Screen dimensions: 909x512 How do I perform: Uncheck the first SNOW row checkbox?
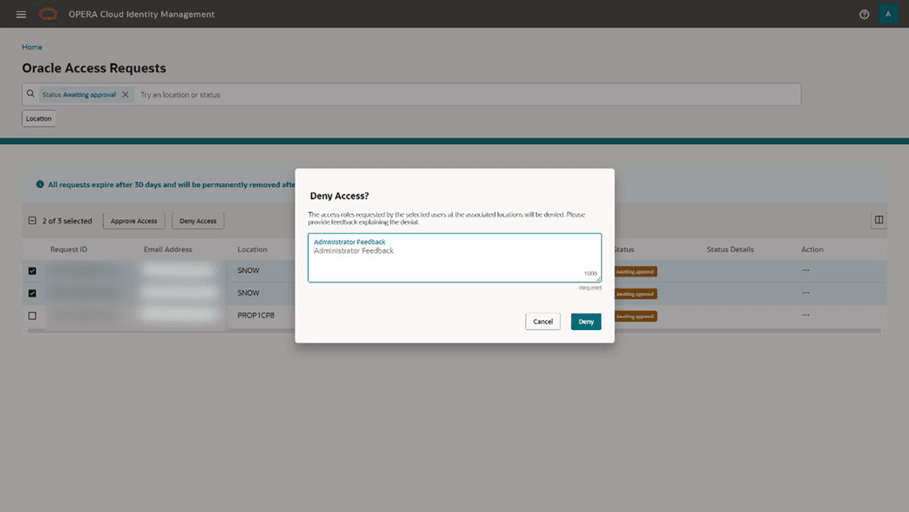32,271
